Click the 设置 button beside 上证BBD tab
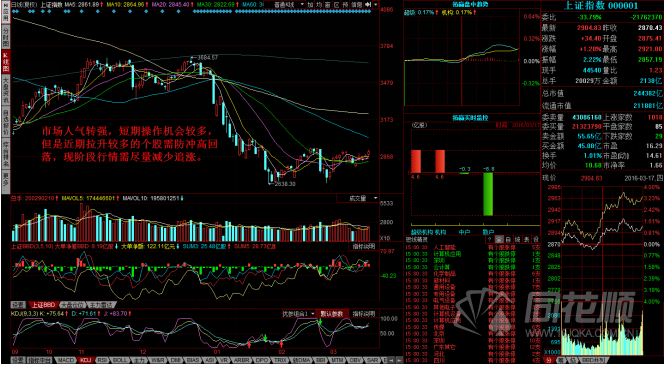The width and height of the screenshot is (664, 365). 18,304
